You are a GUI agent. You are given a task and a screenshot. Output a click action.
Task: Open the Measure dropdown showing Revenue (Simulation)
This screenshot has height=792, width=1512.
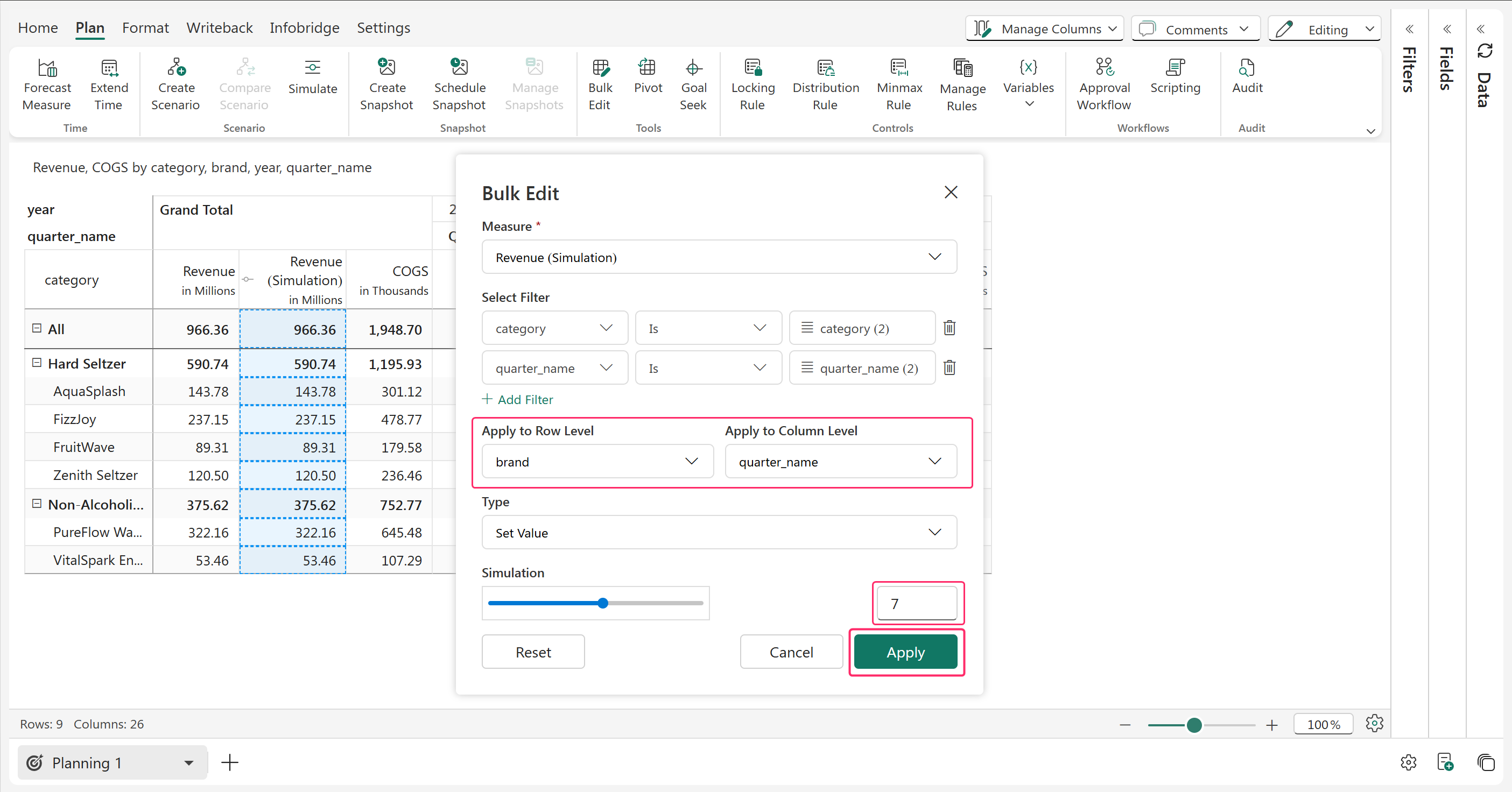719,257
